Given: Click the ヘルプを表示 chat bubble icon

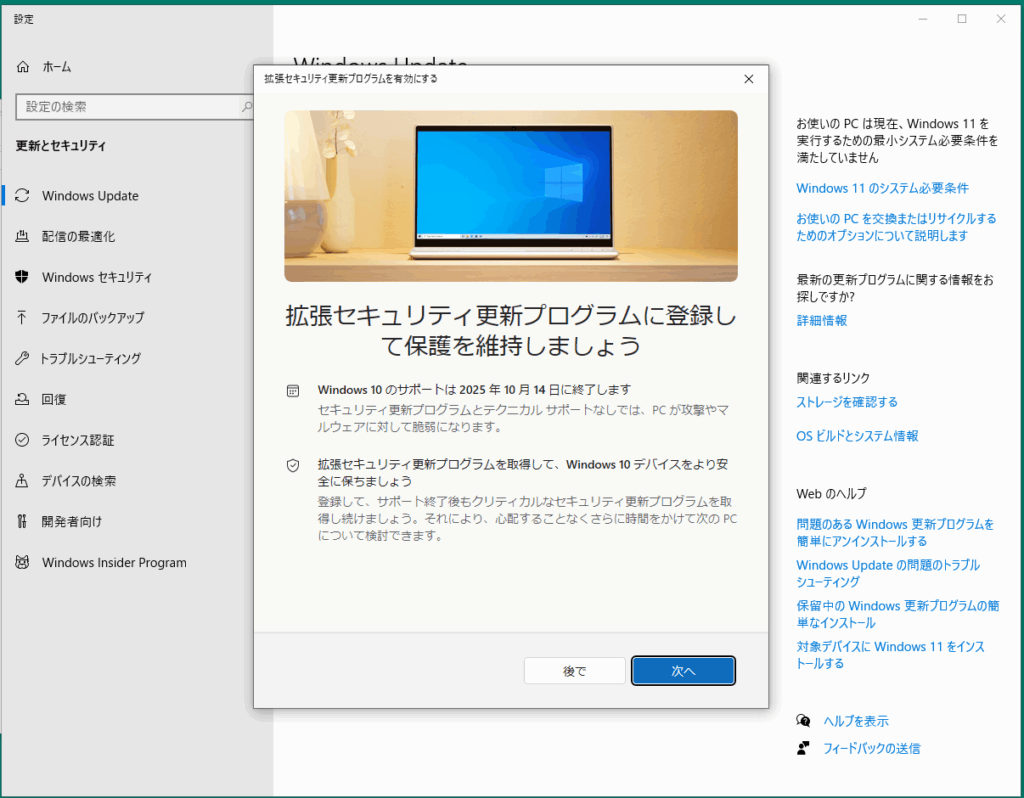Looking at the screenshot, I should (x=803, y=720).
